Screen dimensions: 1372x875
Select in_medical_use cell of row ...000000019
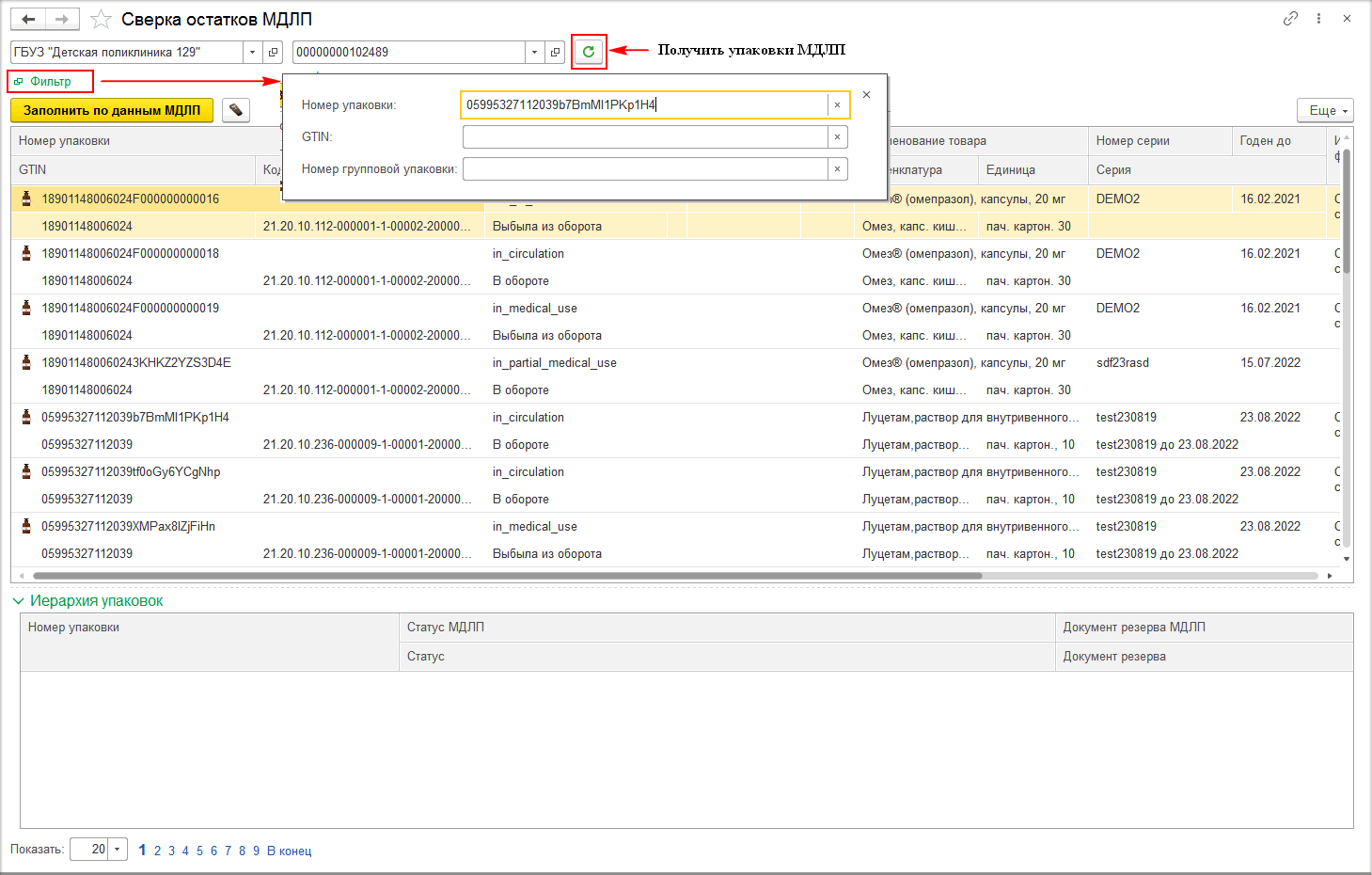point(535,308)
